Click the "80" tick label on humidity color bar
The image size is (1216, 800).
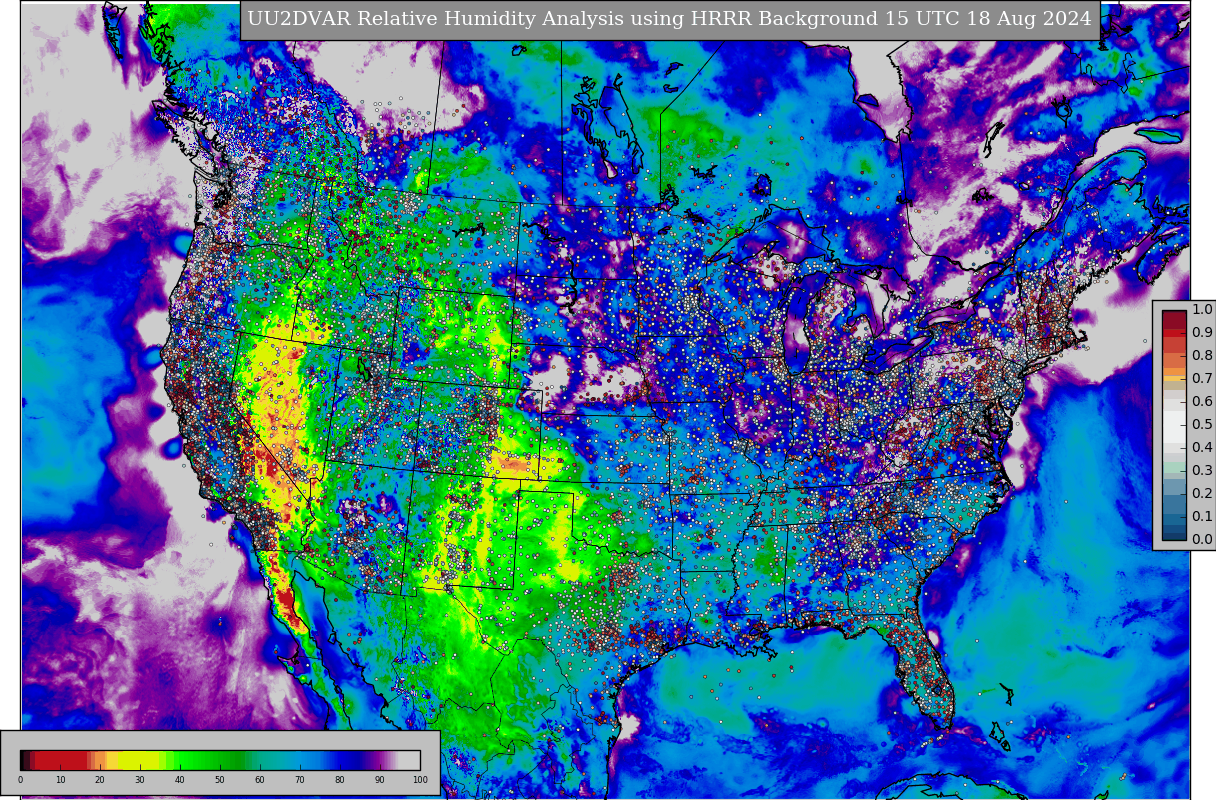click(x=340, y=780)
